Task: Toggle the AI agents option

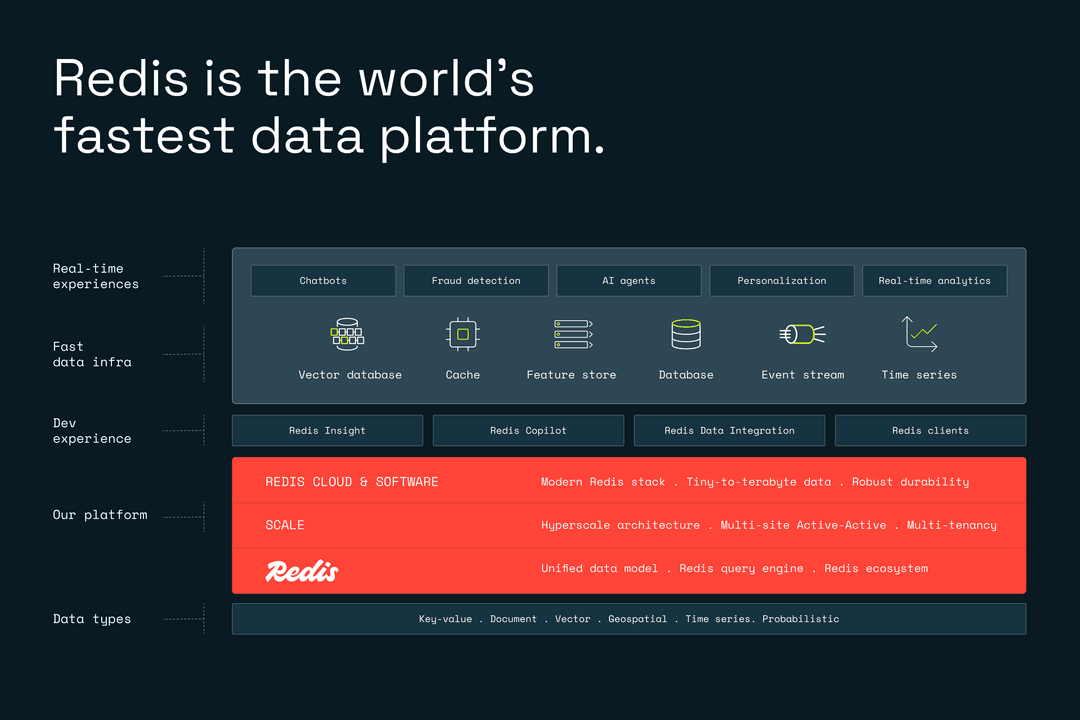Action: [x=628, y=280]
